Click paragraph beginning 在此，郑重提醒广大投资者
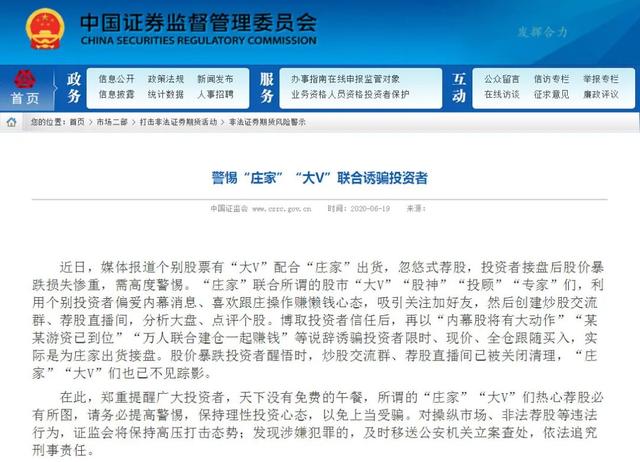 (x=318, y=424)
